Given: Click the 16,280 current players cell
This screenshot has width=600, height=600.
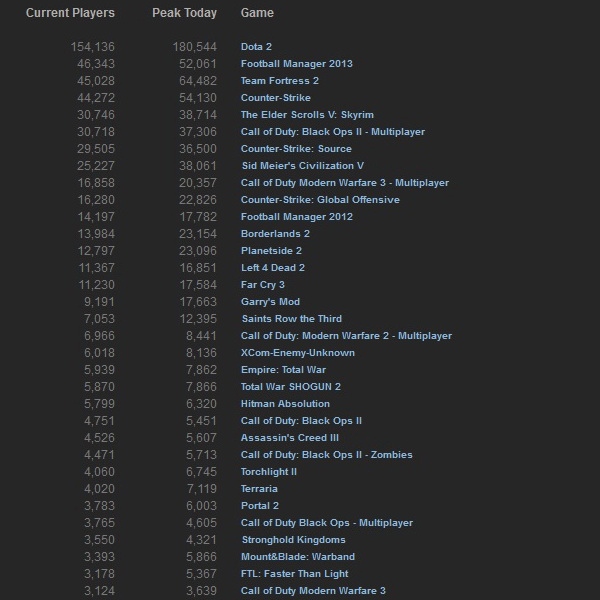Looking at the screenshot, I should [96, 200].
